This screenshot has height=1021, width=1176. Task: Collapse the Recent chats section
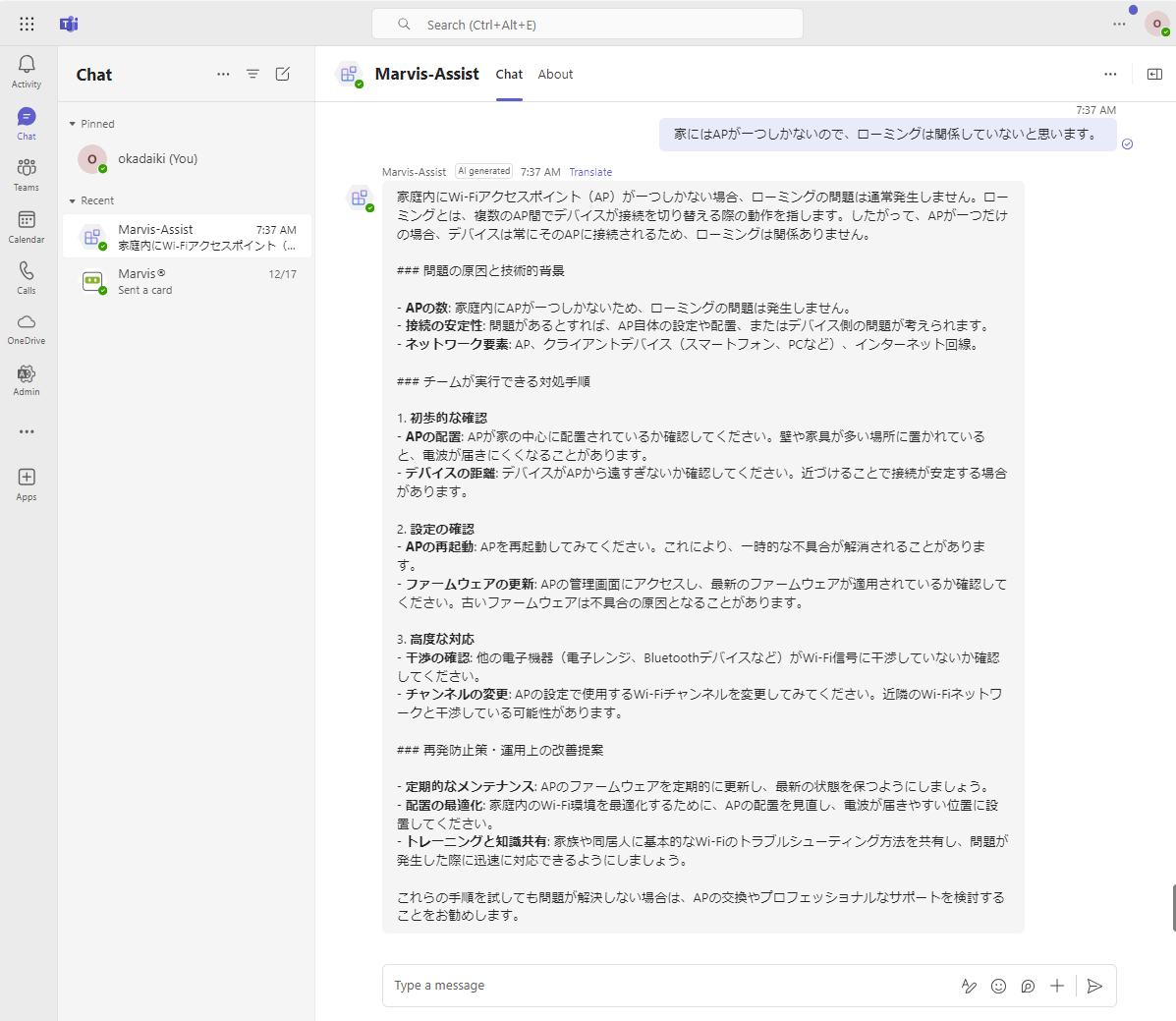pos(73,200)
